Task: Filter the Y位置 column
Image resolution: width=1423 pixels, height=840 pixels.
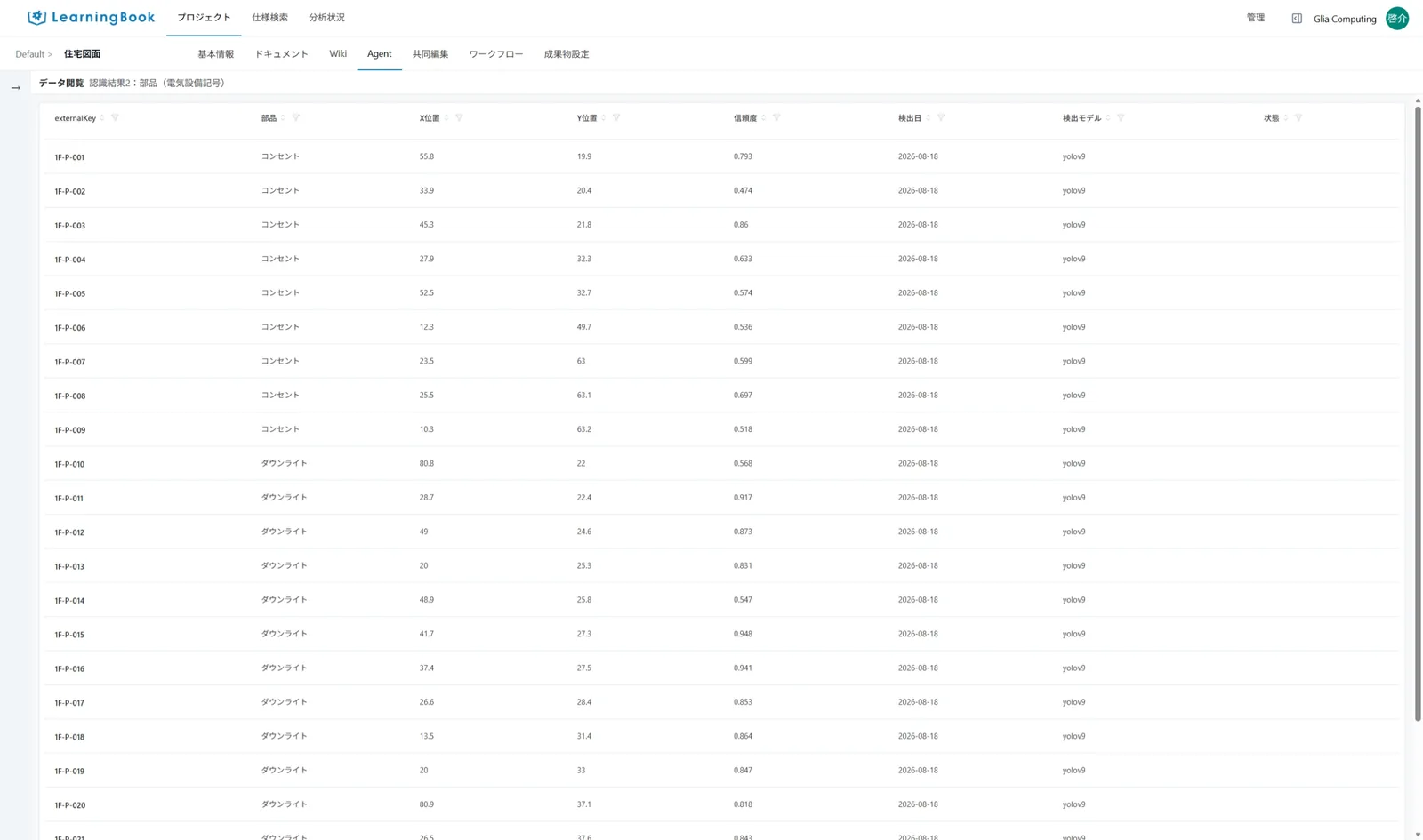Action: point(616,118)
